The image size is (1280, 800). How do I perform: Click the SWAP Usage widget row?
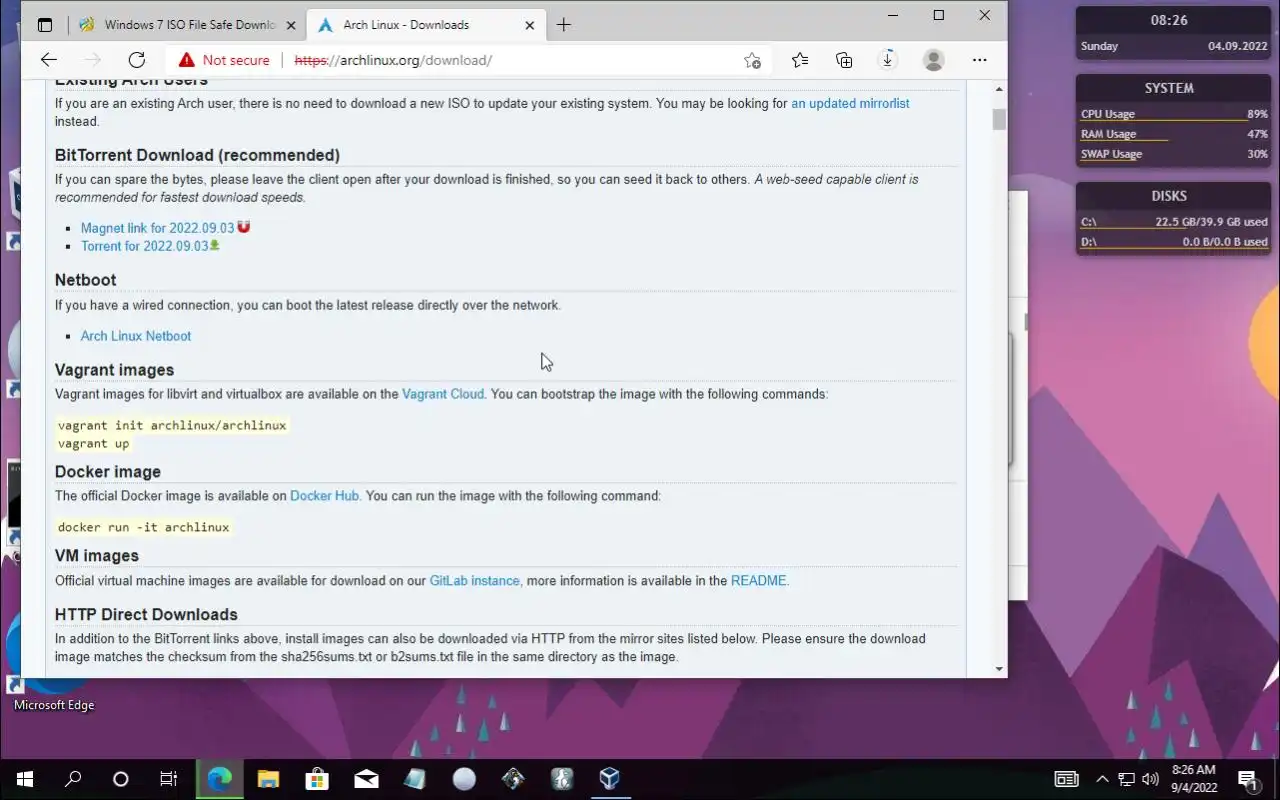(1174, 154)
